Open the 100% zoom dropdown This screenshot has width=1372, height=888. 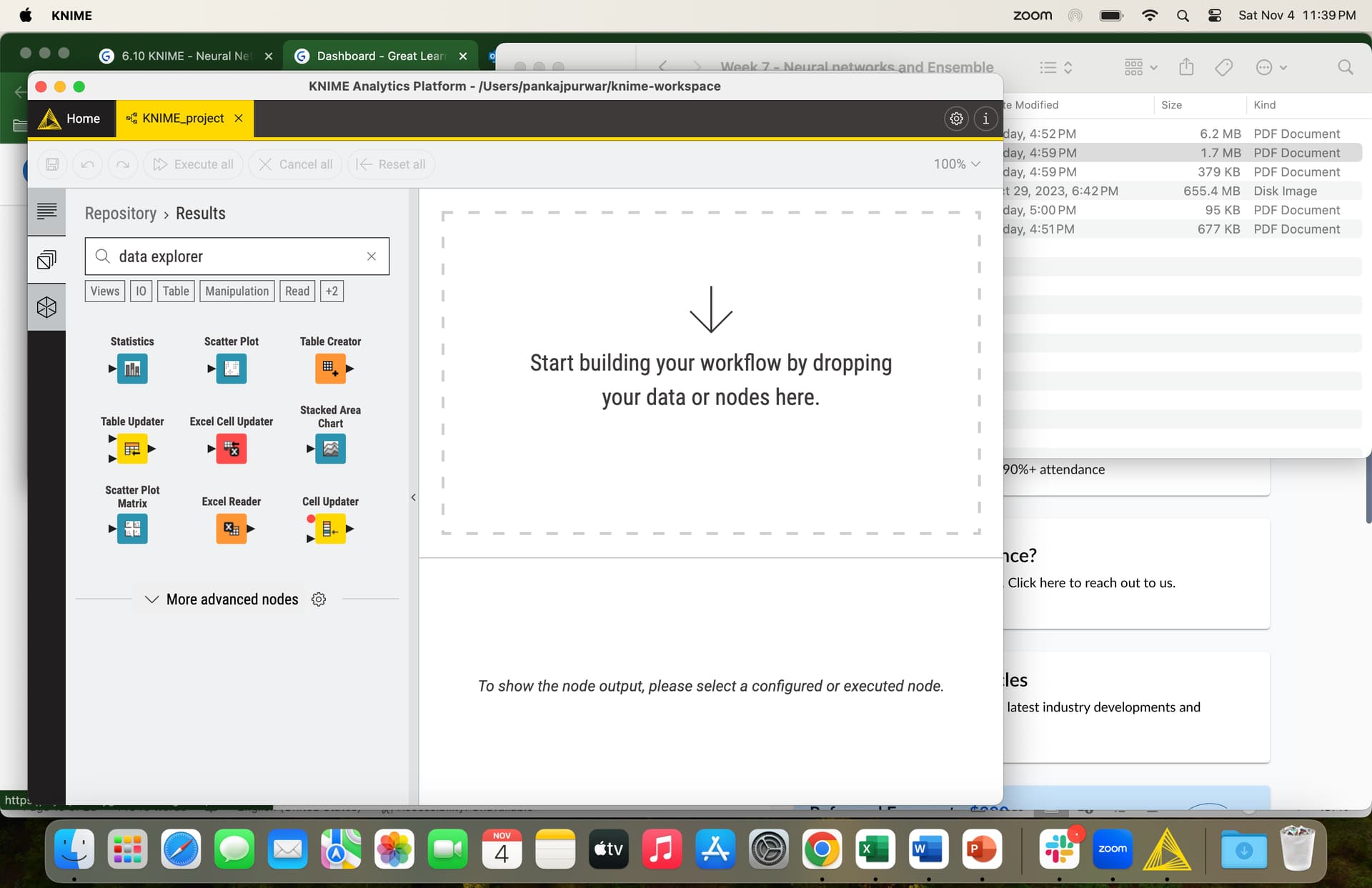tap(957, 164)
